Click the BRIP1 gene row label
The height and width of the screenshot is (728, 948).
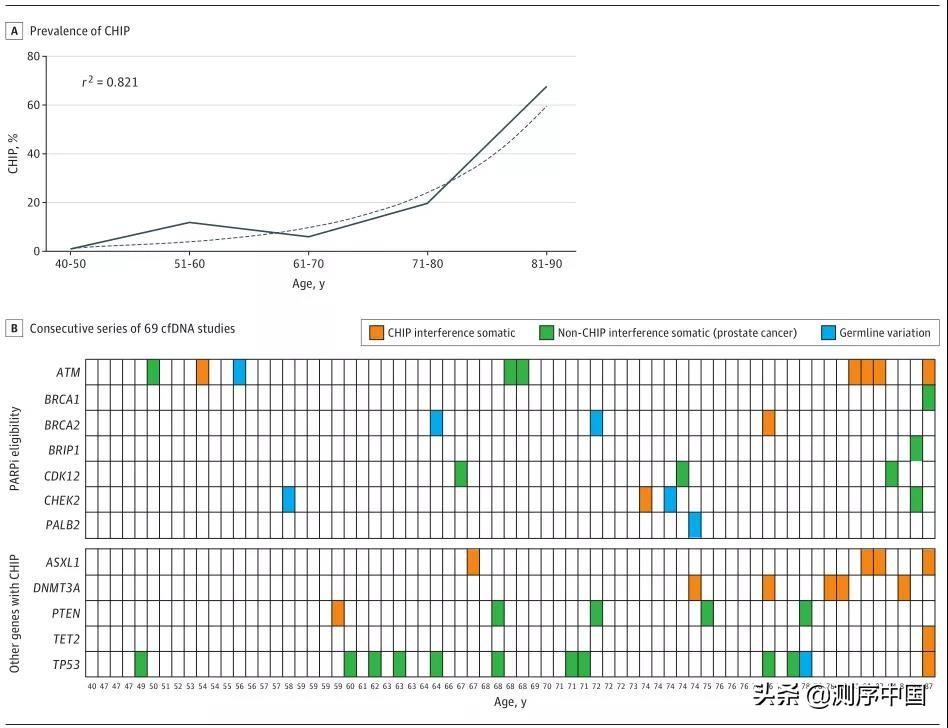[x=63, y=450]
